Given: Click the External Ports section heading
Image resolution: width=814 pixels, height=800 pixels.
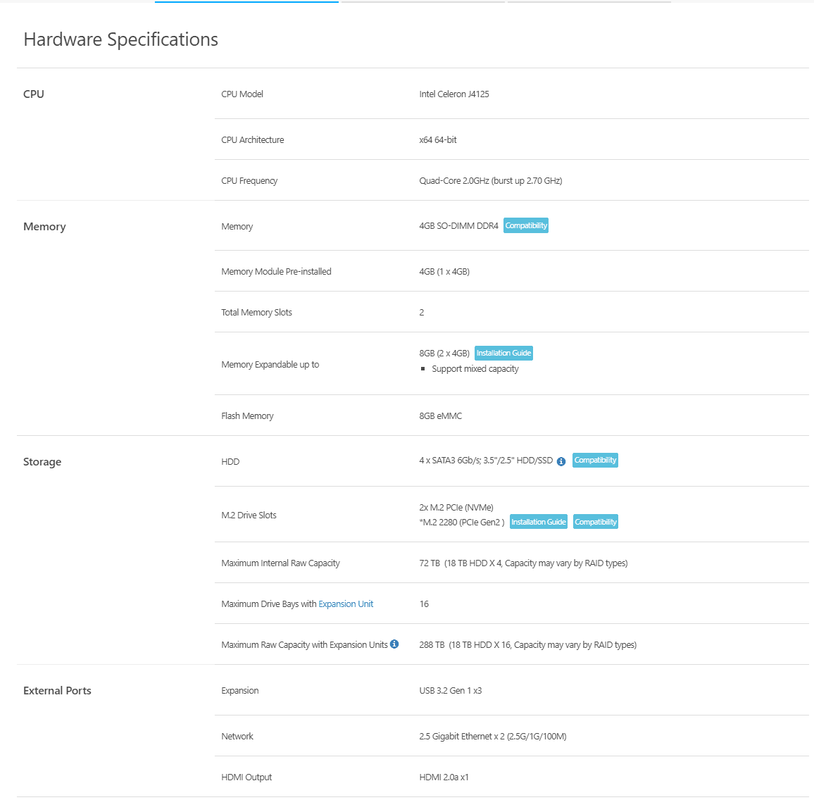Looking at the screenshot, I should tap(57, 690).
